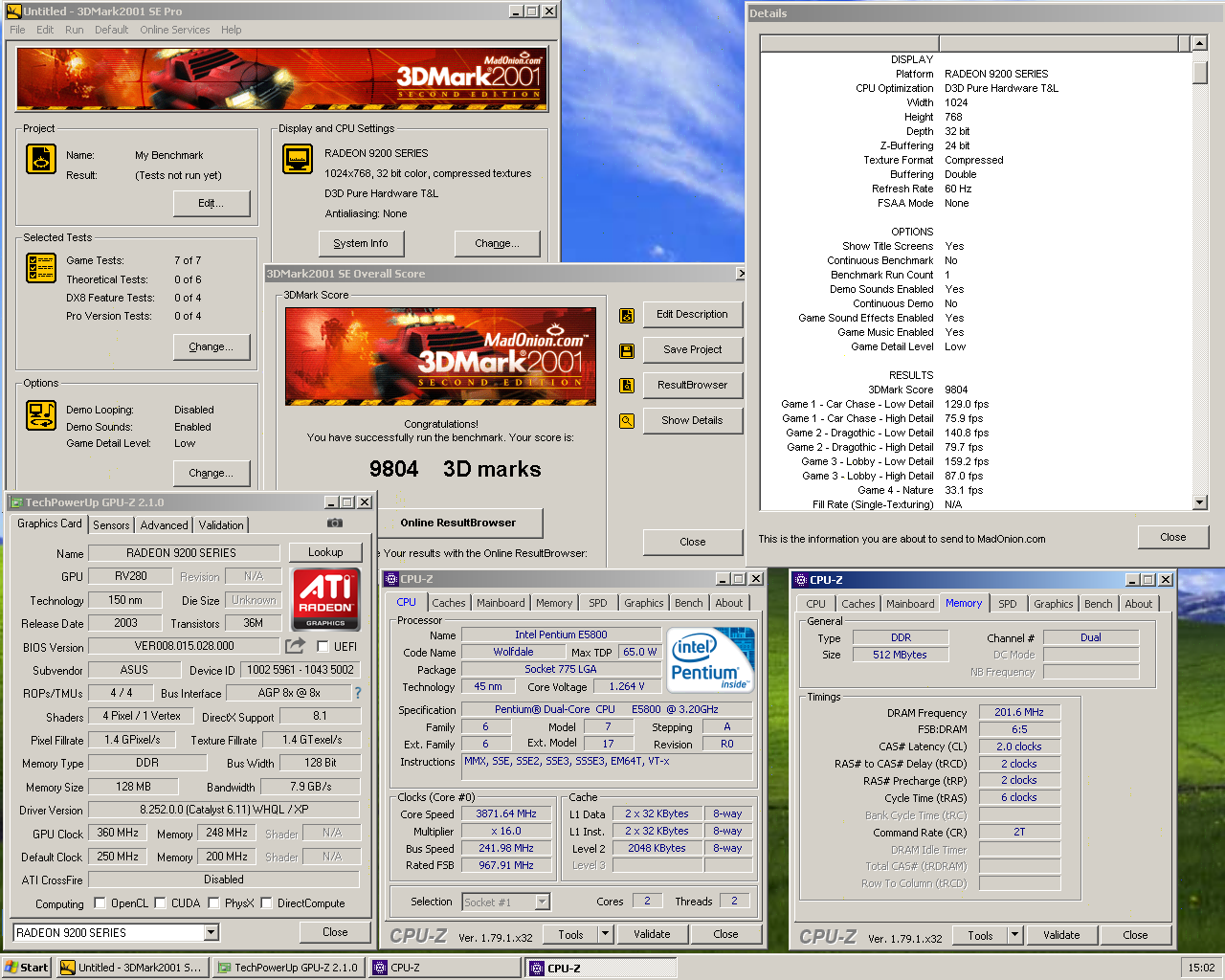Click the ATI Radeon logo in GPU-Z
The height and width of the screenshot is (980, 1225).
point(325,600)
